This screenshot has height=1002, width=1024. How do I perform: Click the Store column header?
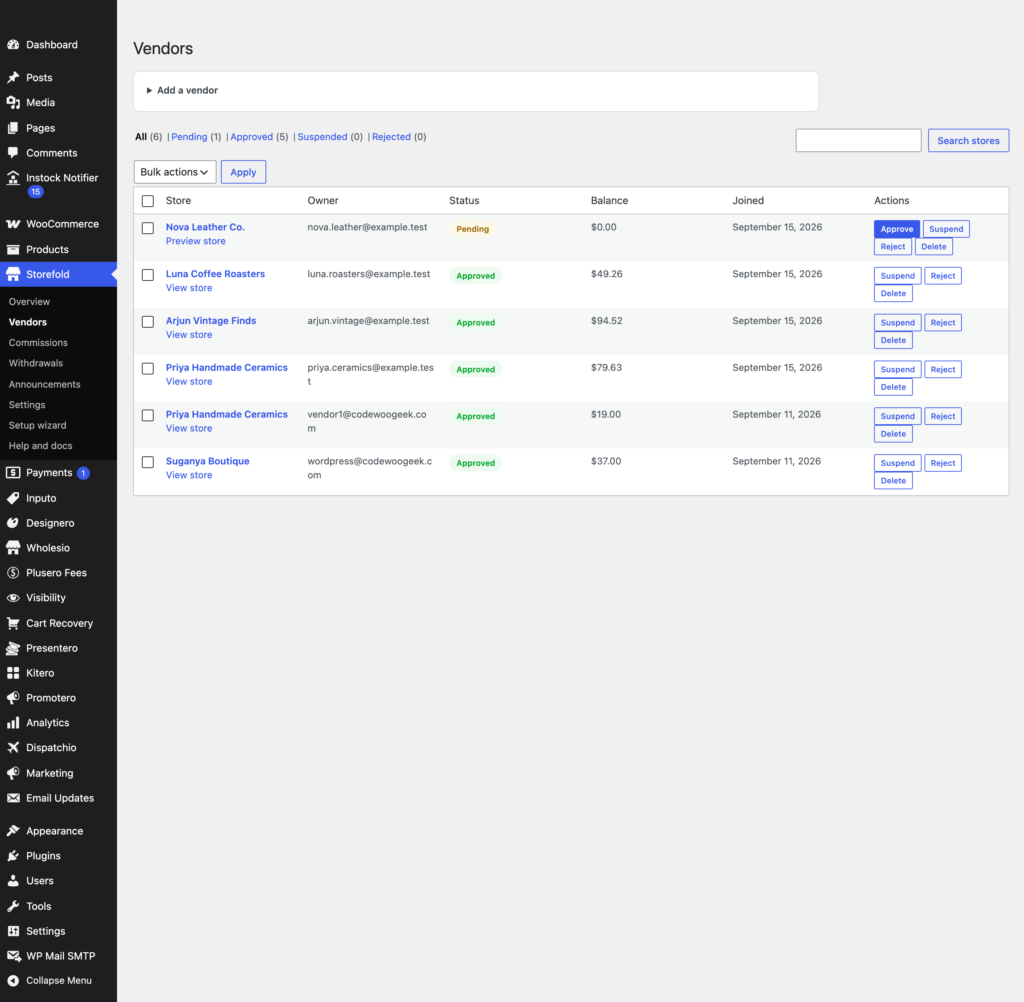pos(178,201)
